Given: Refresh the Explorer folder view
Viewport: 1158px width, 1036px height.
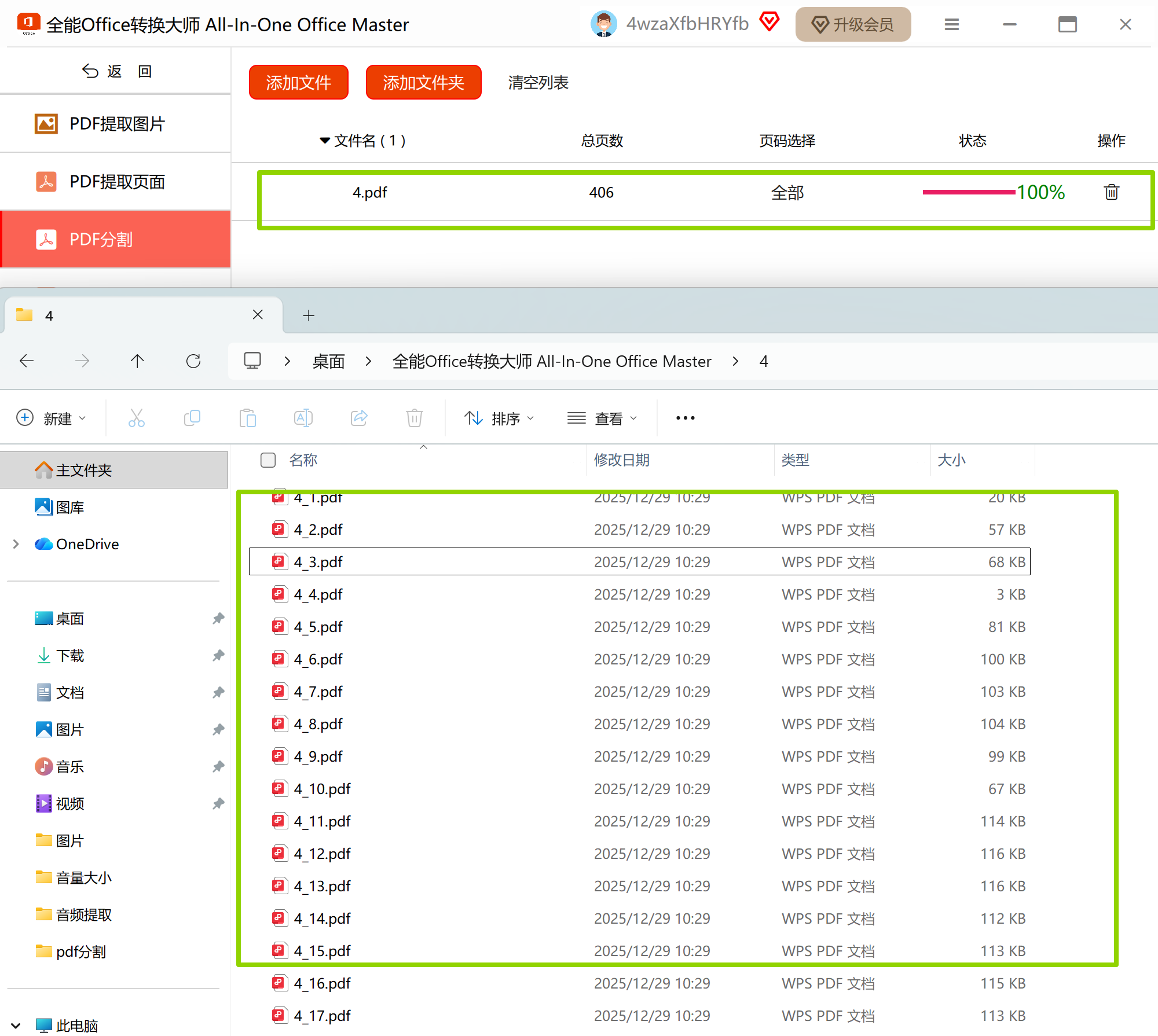Looking at the screenshot, I should tap(193, 361).
